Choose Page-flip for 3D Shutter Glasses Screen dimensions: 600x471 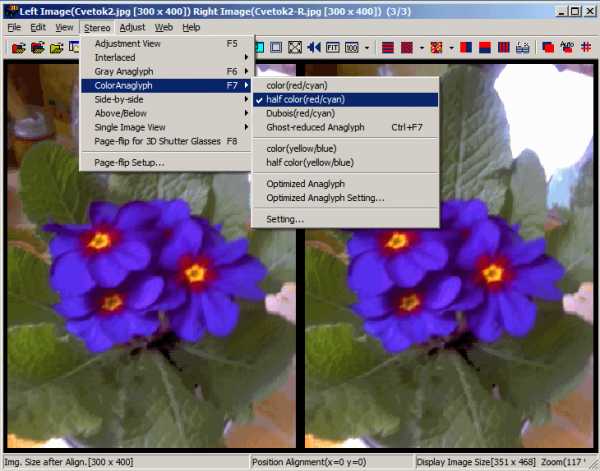166,141
